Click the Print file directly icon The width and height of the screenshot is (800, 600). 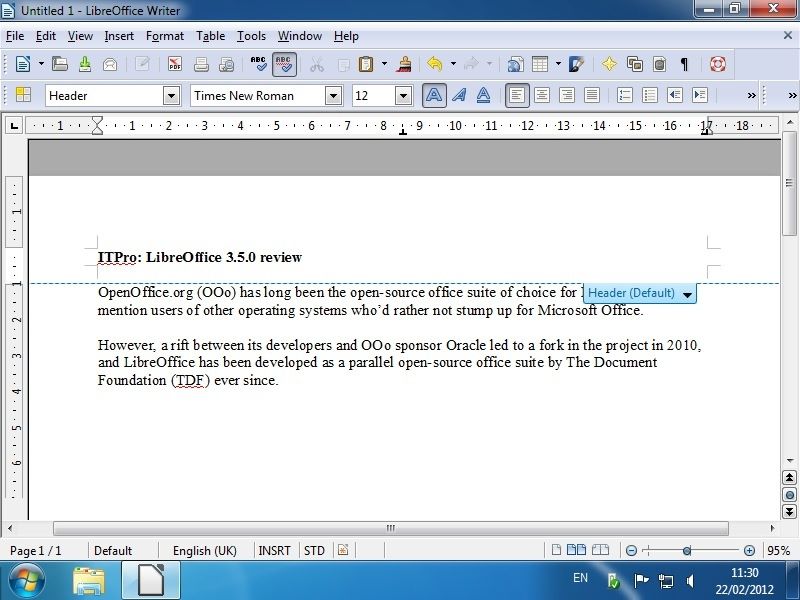[x=201, y=64]
